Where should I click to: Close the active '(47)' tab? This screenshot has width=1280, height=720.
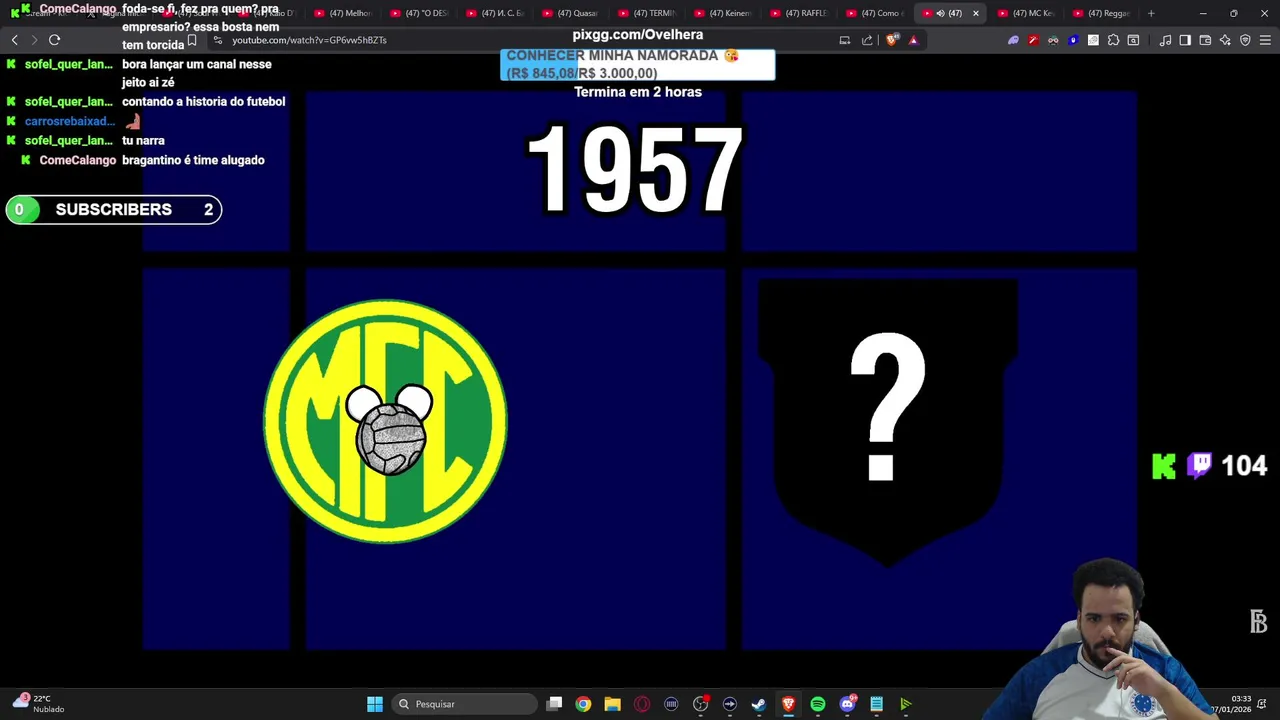(975, 13)
